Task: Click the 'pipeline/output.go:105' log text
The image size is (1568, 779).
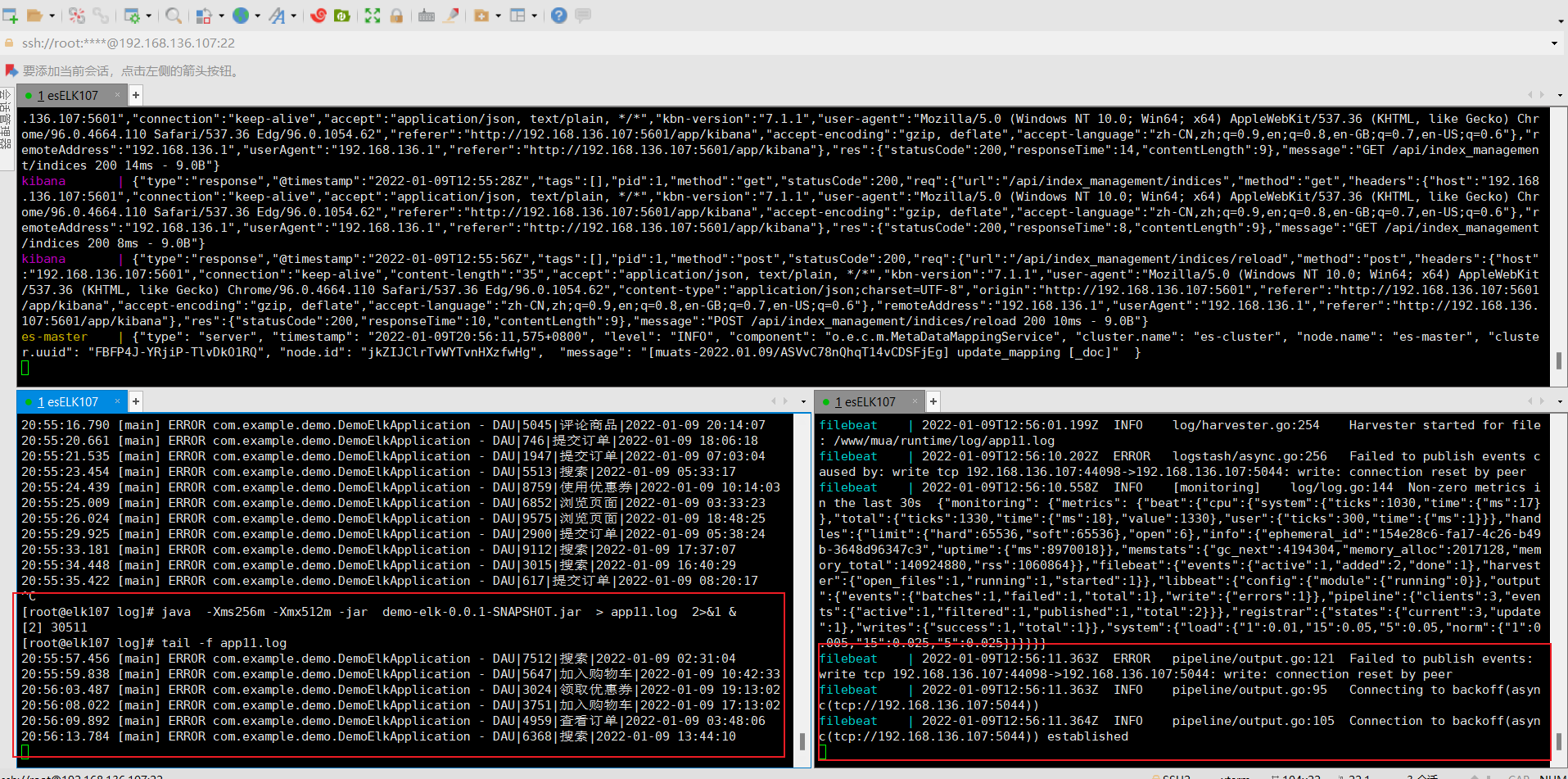Action: (x=1253, y=721)
